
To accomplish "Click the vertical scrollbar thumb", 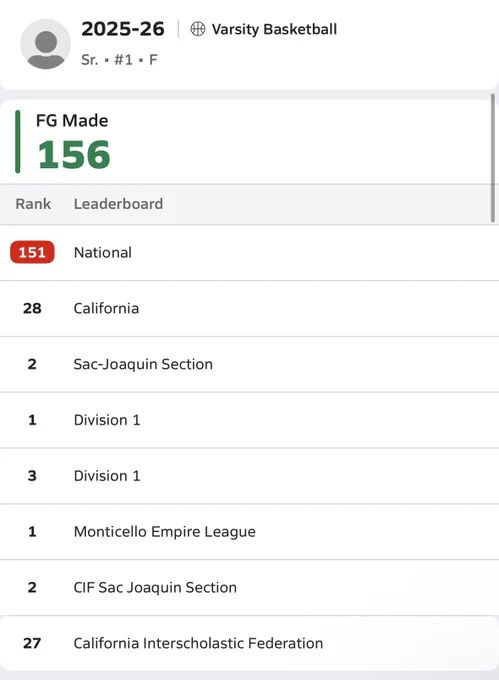I will 493,158.
